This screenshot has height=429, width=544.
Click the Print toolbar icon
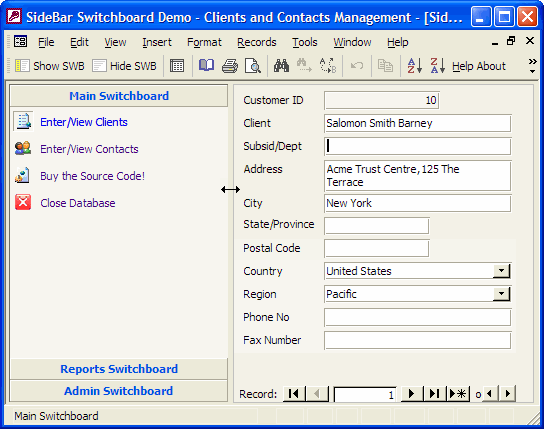click(230, 66)
